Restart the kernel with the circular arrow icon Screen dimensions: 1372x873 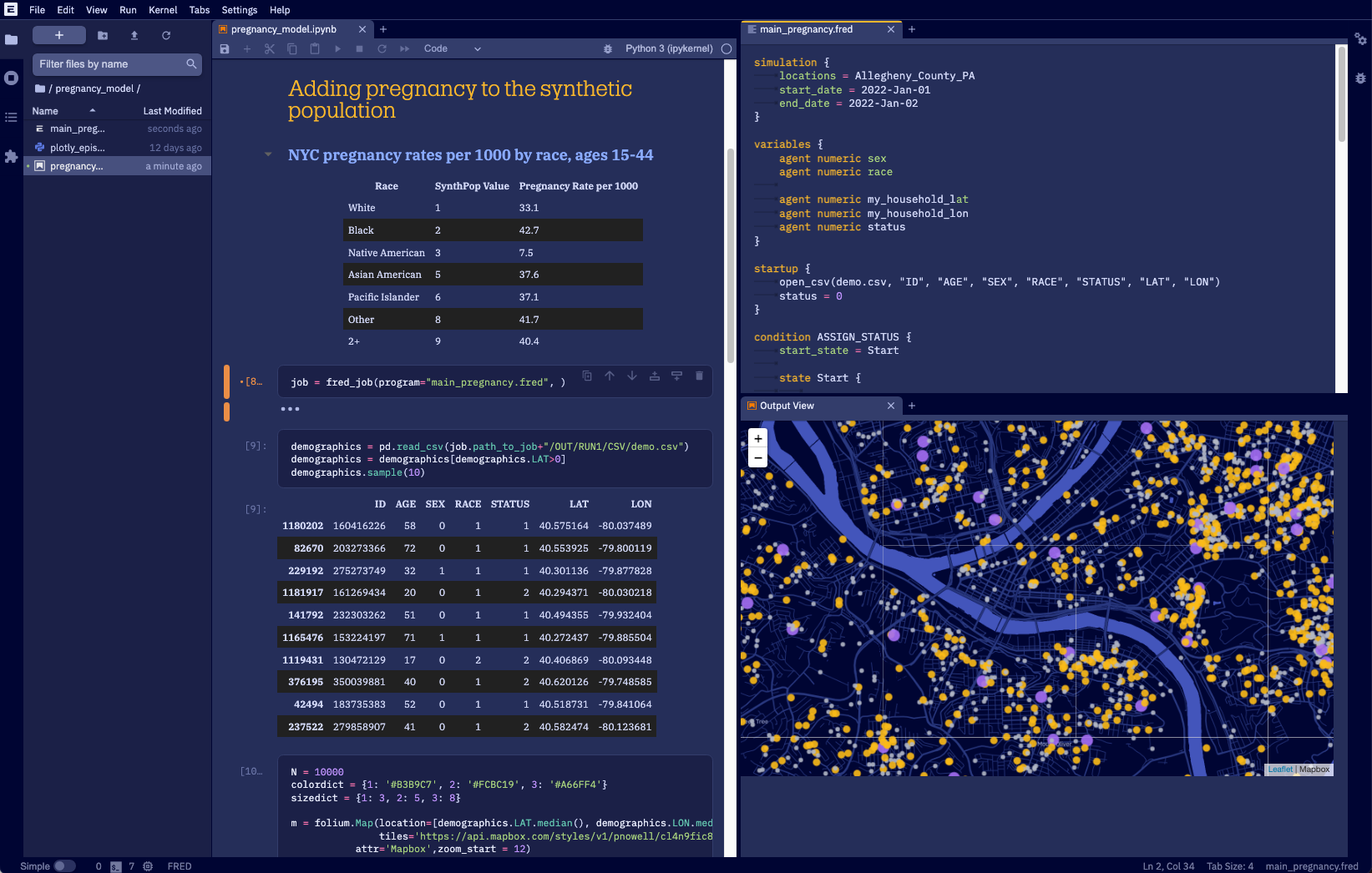point(382,48)
